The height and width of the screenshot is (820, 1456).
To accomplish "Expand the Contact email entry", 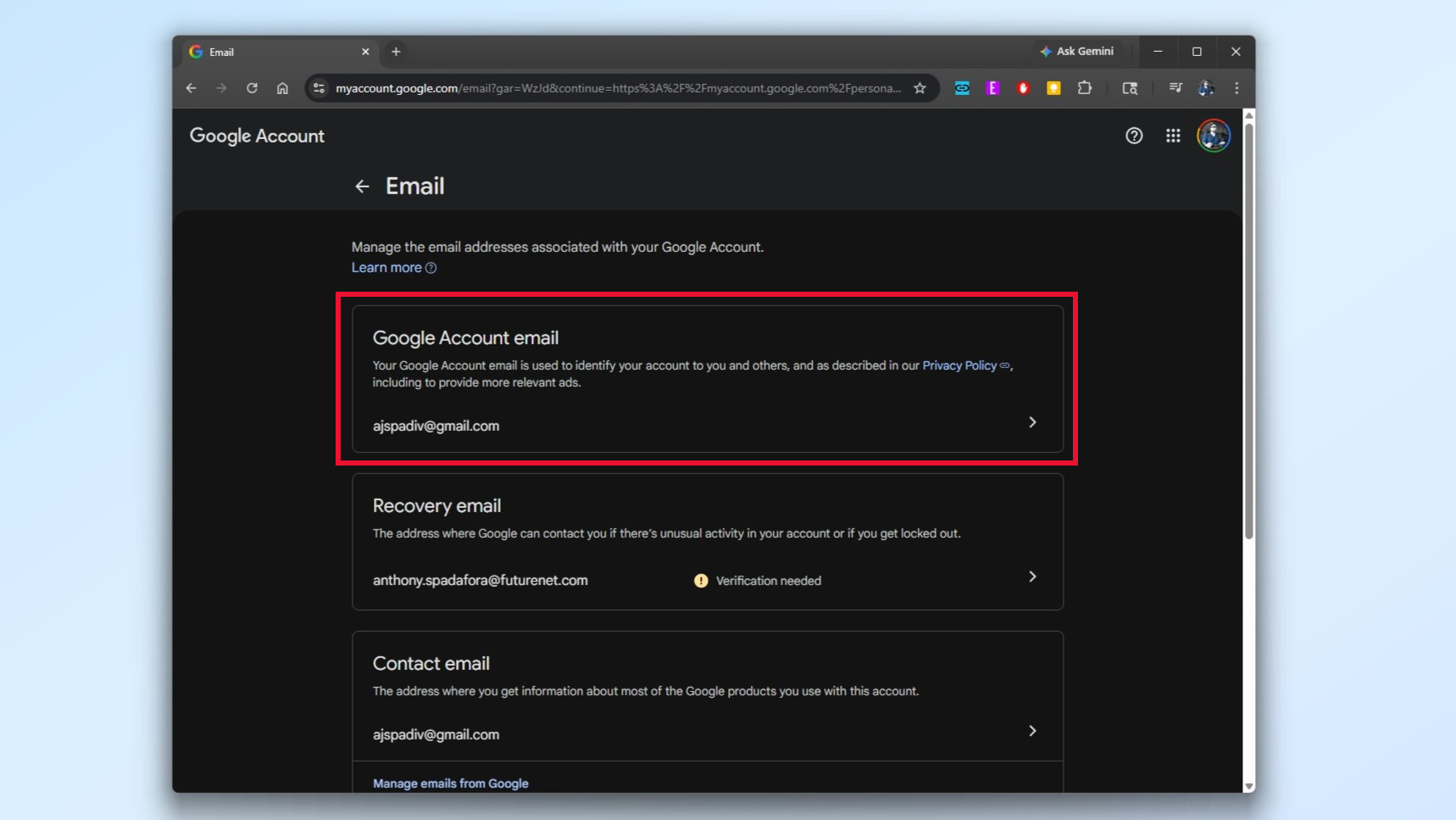I will tap(1032, 730).
